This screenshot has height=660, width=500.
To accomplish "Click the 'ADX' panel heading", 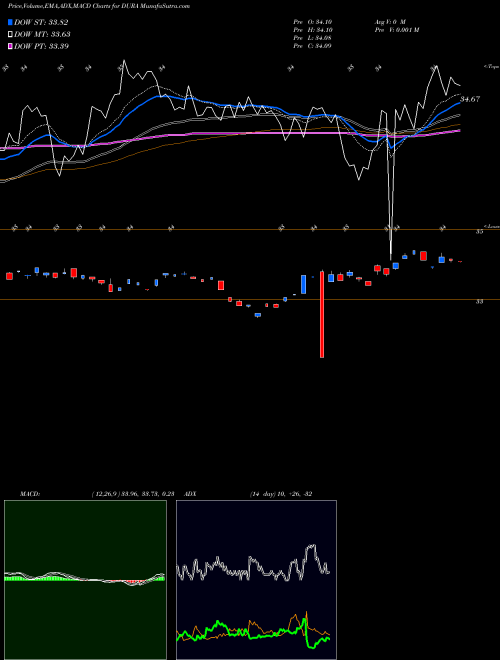I will (x=191, y=494).
